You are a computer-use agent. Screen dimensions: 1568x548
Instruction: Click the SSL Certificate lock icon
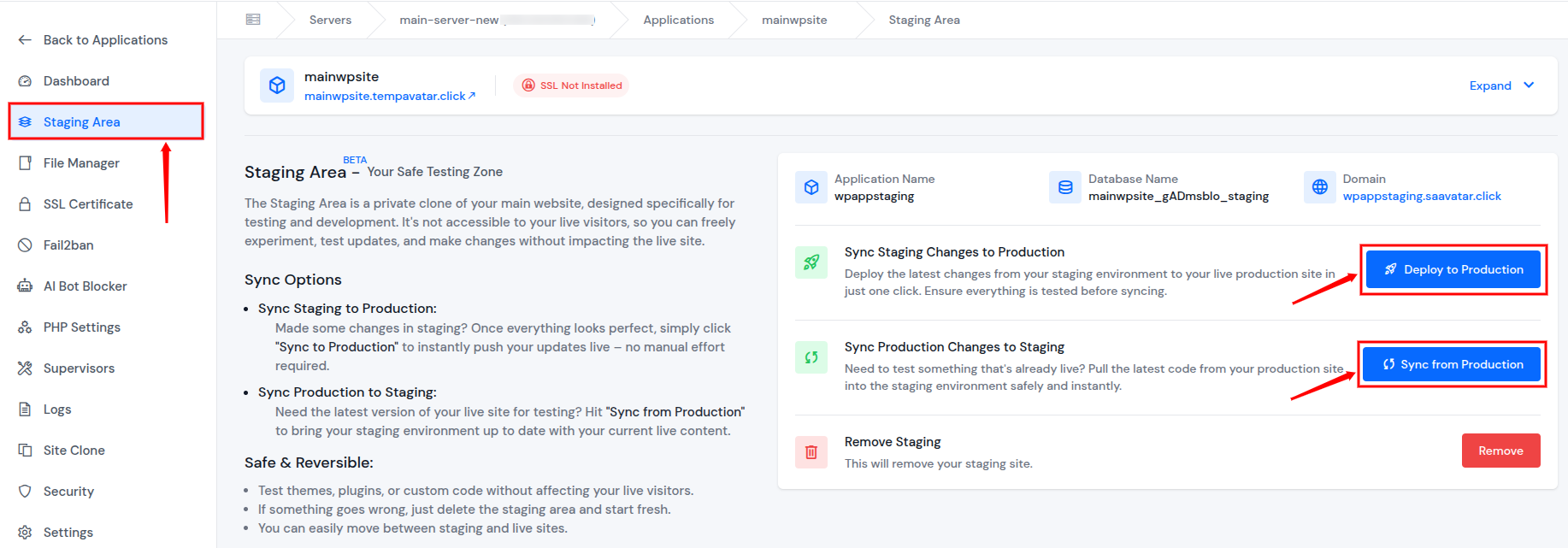point(25,204)
